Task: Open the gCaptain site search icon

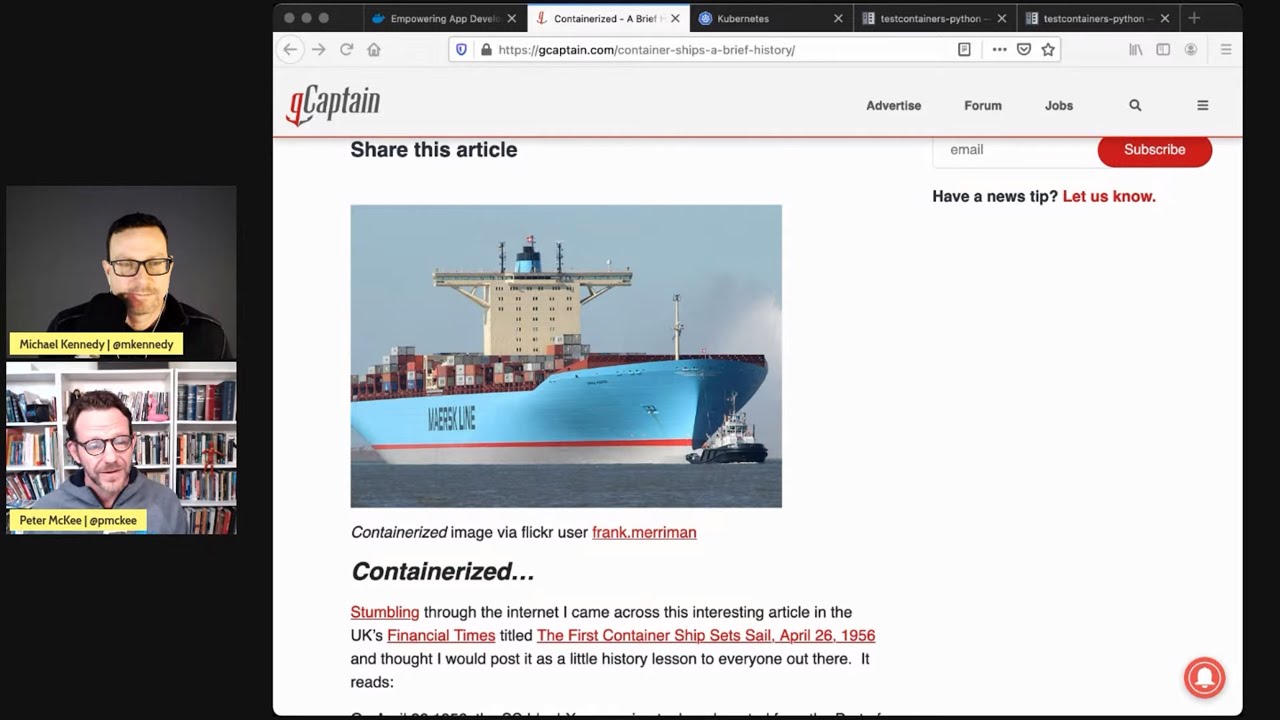Action: coord(1135,105)
